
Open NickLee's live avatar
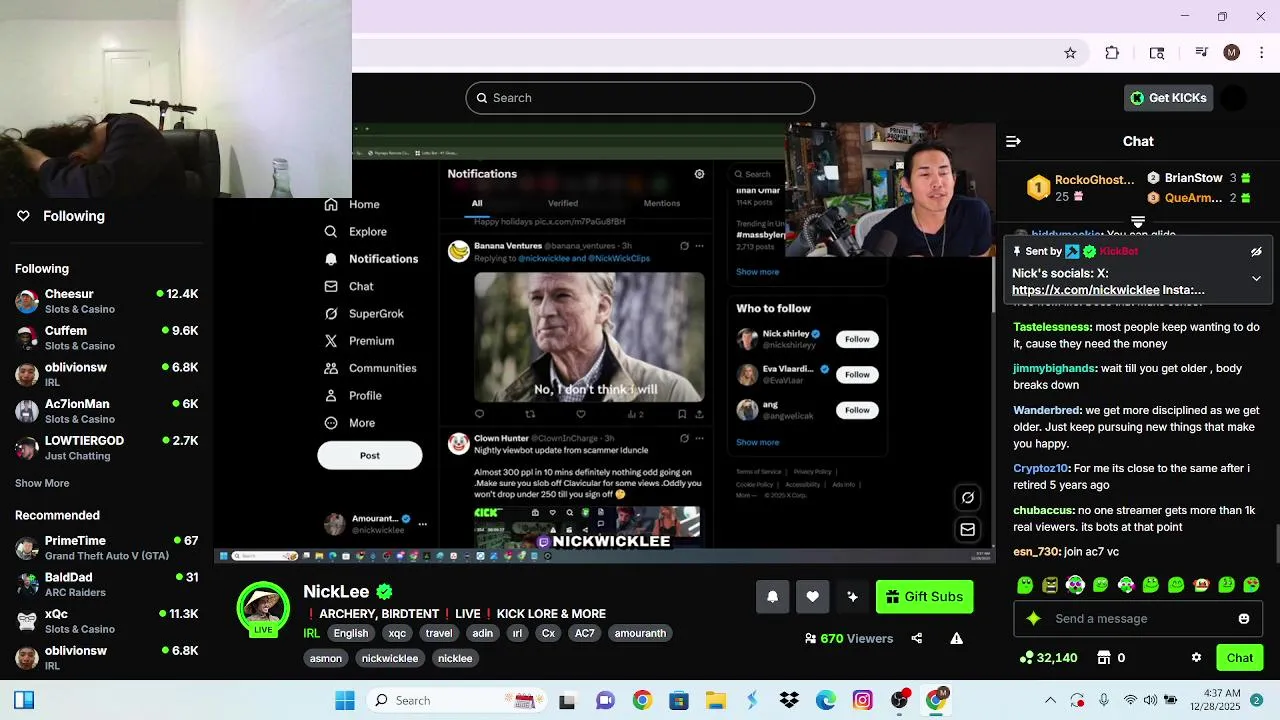263,608
